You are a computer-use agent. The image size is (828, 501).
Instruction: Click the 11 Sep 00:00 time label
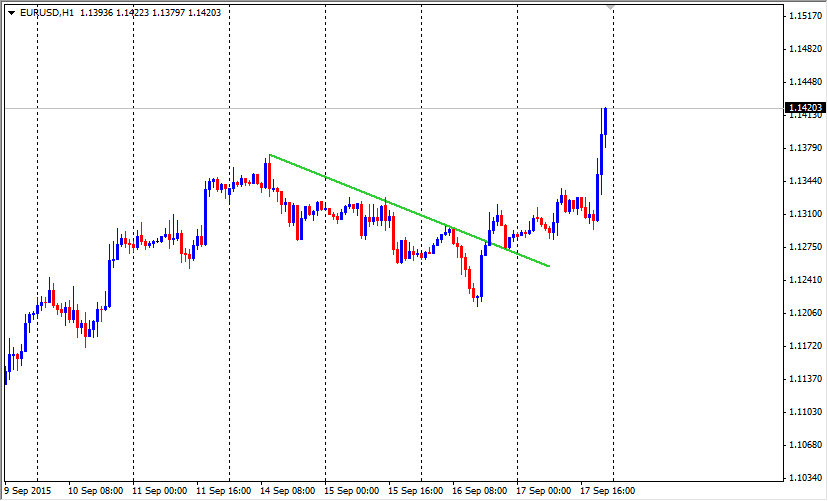pyautogui.click(x=159, y=490)
